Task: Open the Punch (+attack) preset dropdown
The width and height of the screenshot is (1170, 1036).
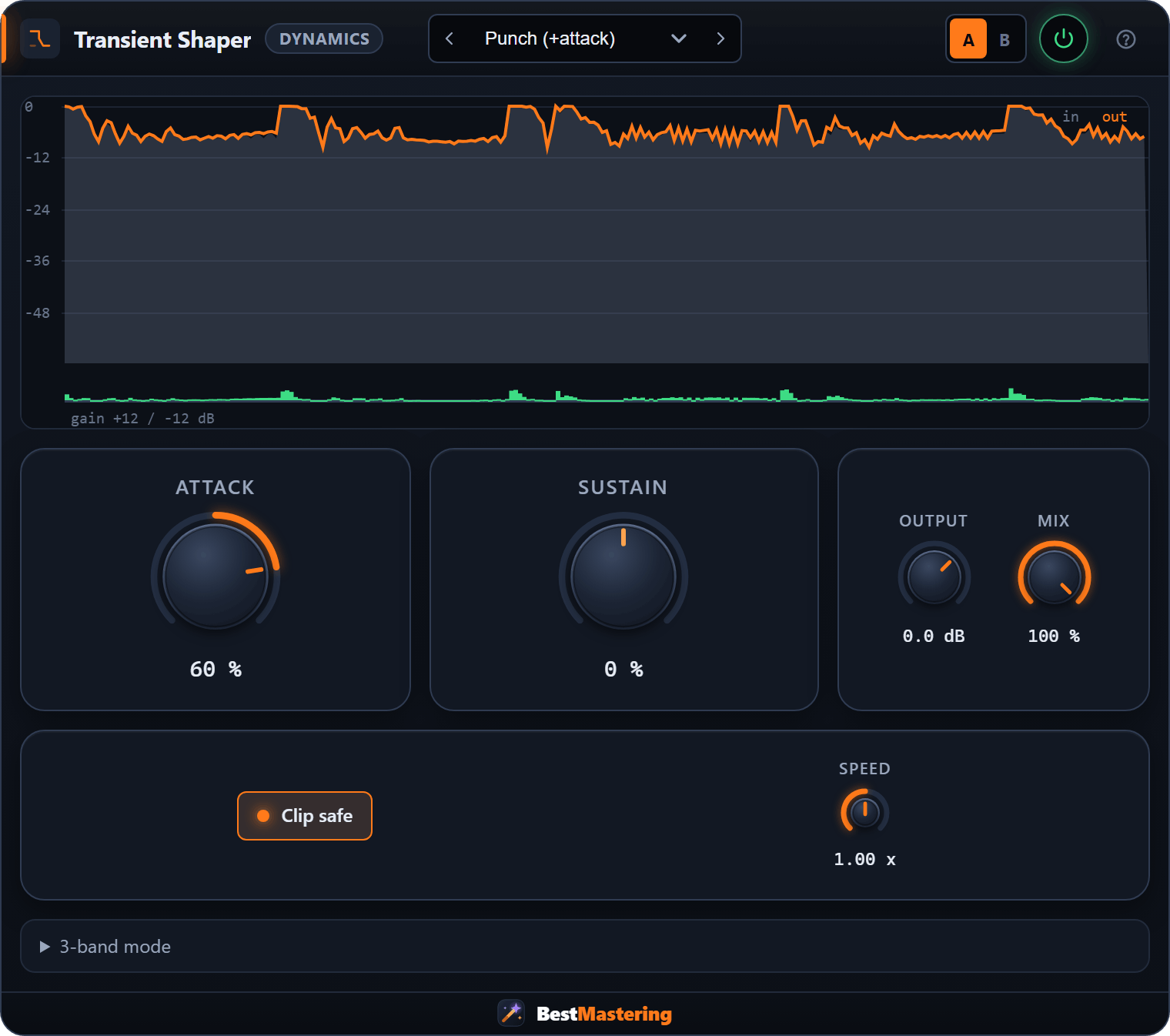Action: (584, 38)
